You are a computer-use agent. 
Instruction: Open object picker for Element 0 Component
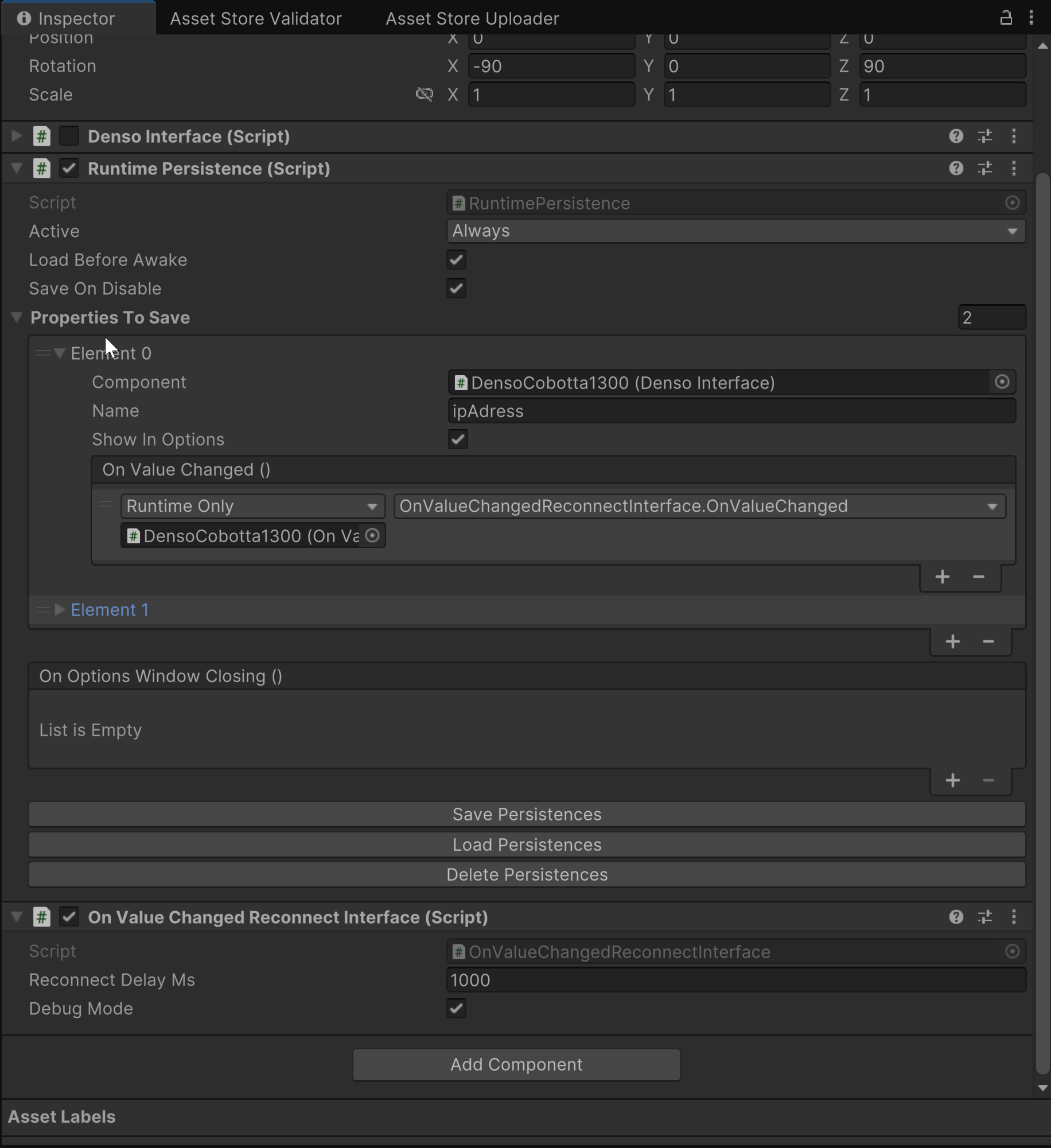[x=1002, y=382]
